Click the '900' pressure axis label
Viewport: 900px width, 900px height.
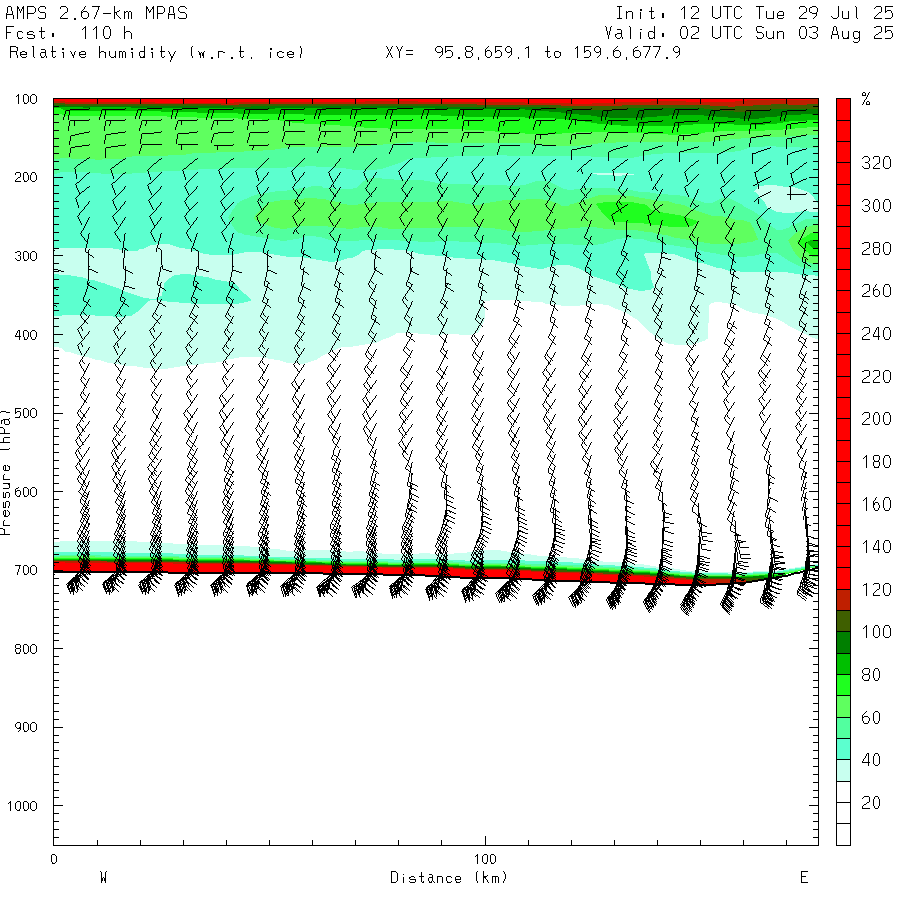[x=26, y=727]
